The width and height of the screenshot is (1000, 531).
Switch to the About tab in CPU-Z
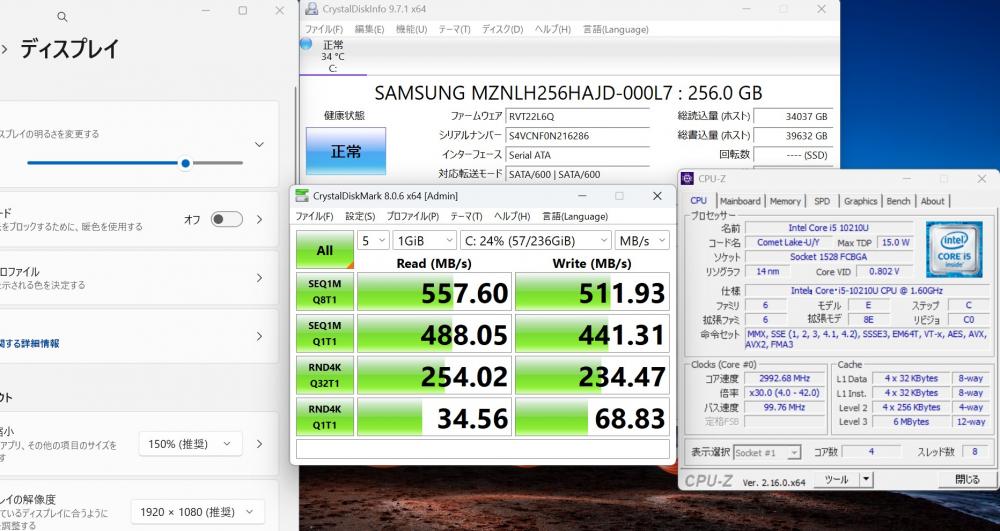click(932, 201)
